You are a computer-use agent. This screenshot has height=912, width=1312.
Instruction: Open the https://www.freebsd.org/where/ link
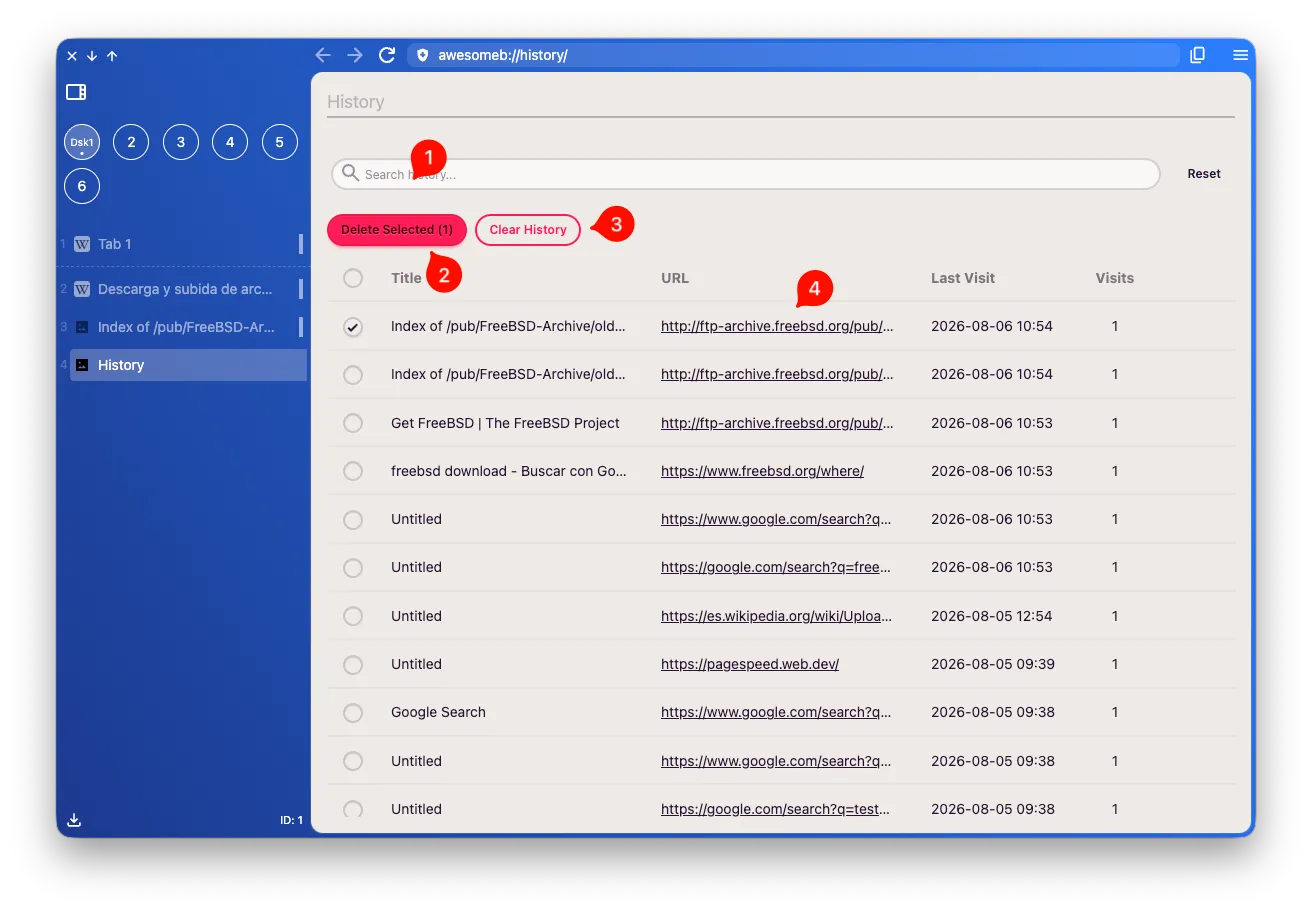coord(762,471)
